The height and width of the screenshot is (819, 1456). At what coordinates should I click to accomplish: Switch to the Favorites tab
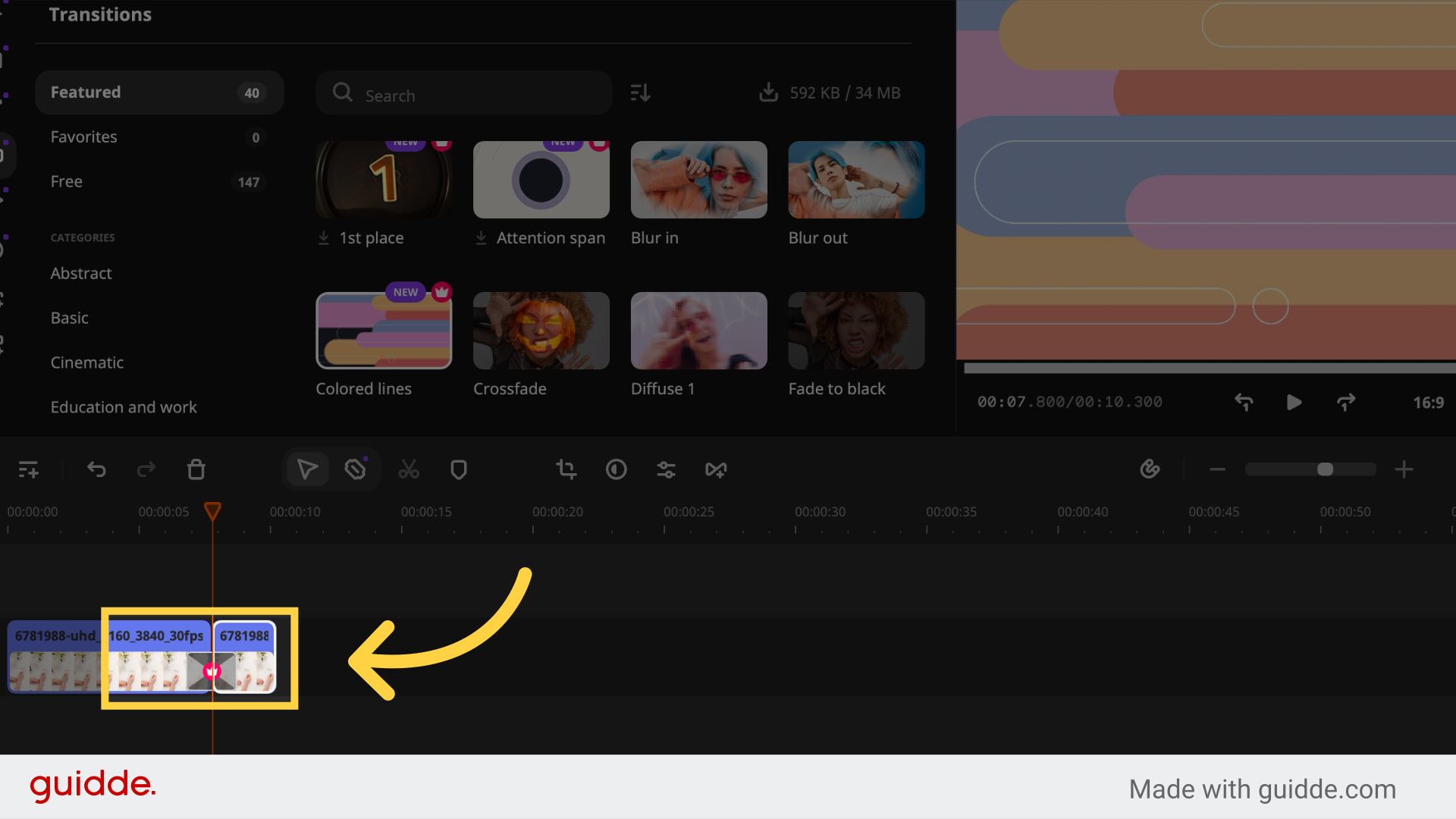point(83,137)
